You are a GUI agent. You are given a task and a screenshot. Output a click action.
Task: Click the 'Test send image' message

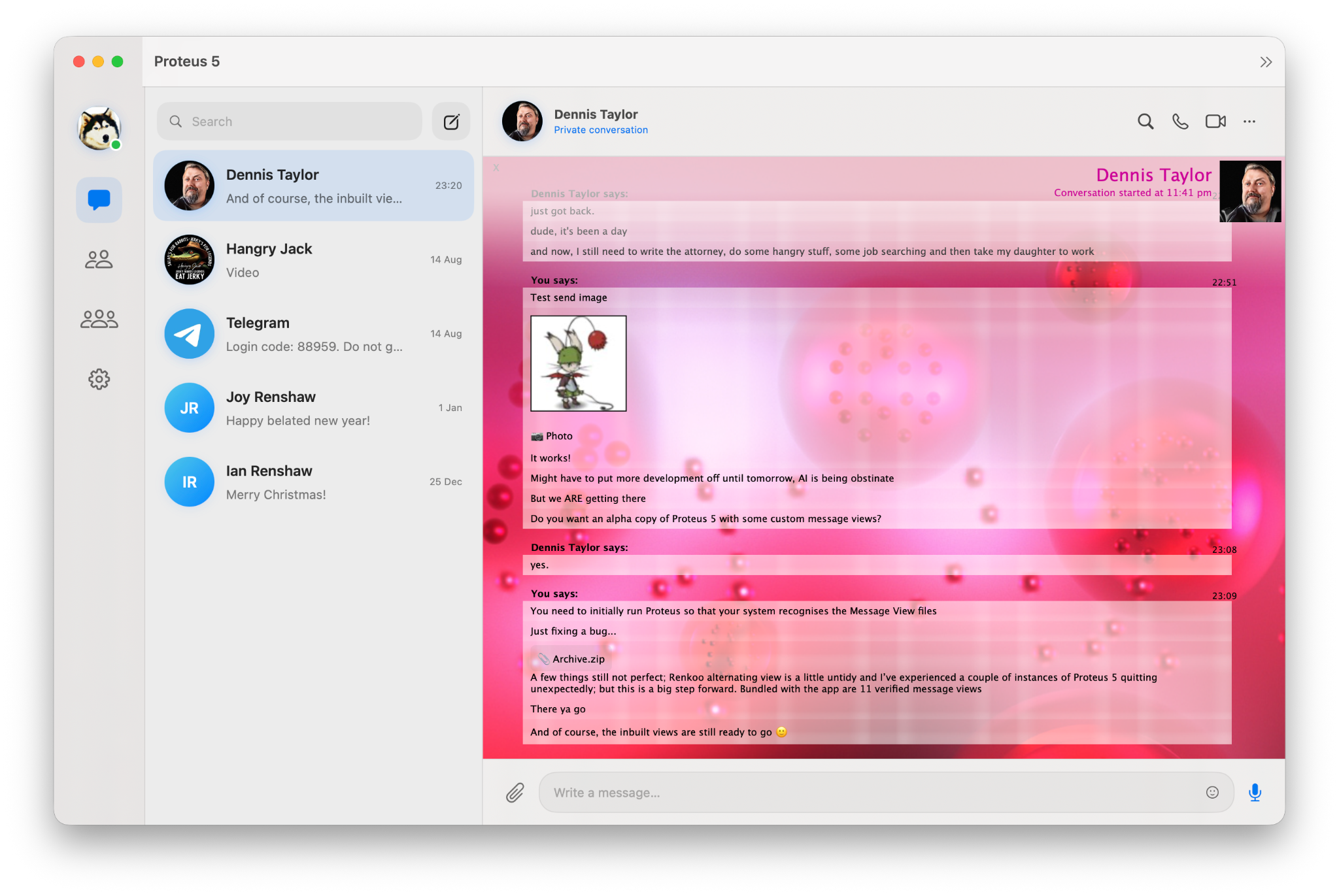(x=569, y=297)
